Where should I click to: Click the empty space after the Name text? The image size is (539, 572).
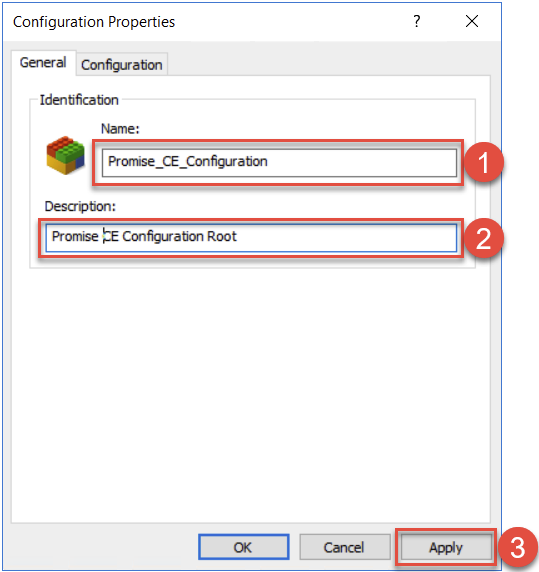pyautogui.click(x=361, y=162)
